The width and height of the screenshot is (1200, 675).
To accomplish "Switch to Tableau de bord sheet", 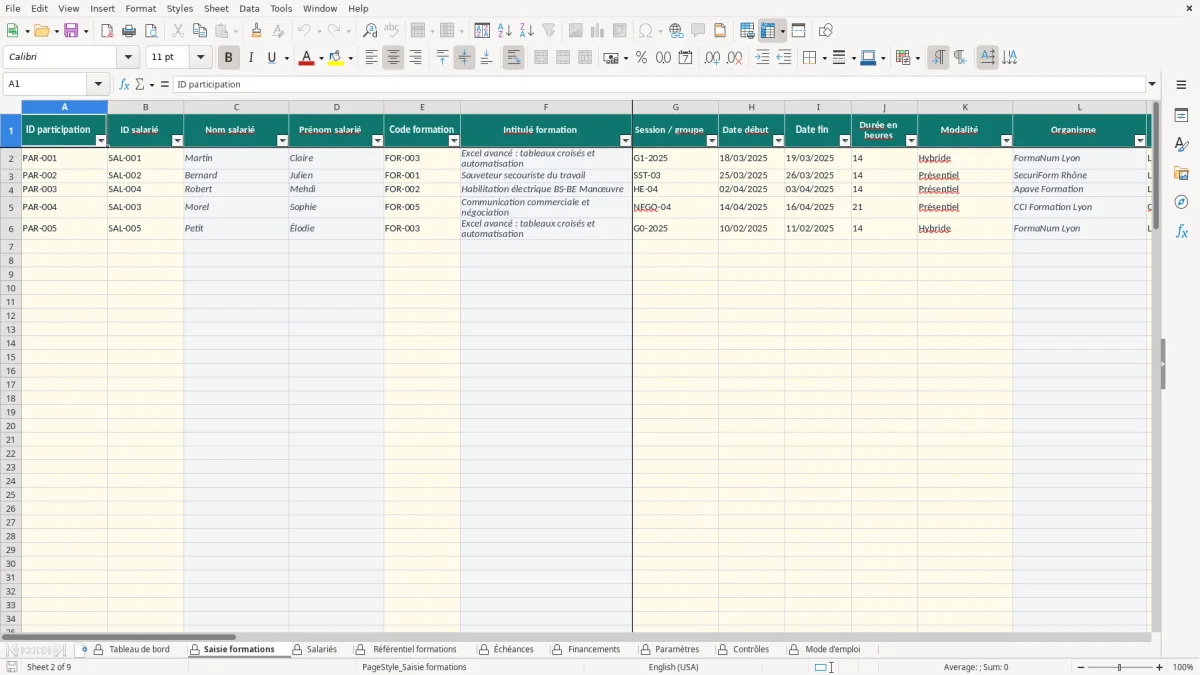I will pyautogui.click(x=139, y=650).
